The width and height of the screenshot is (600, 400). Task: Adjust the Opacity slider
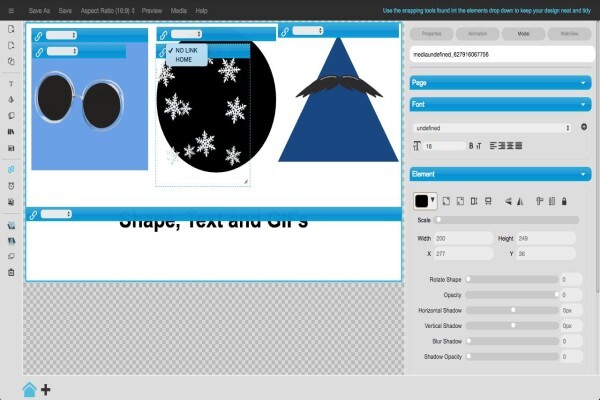tap(512, 295)
